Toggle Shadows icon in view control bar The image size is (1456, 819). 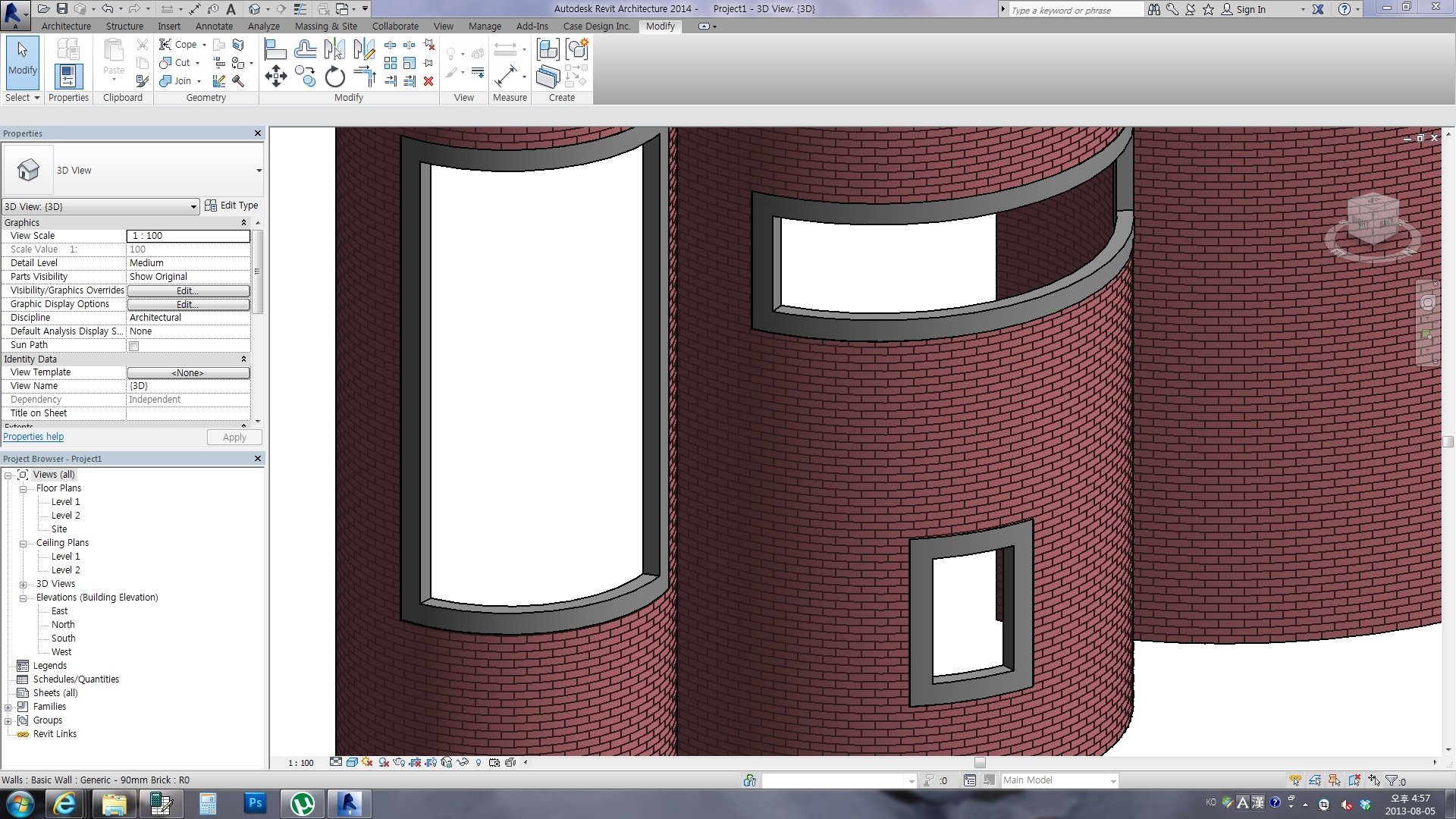coord(384,763)
